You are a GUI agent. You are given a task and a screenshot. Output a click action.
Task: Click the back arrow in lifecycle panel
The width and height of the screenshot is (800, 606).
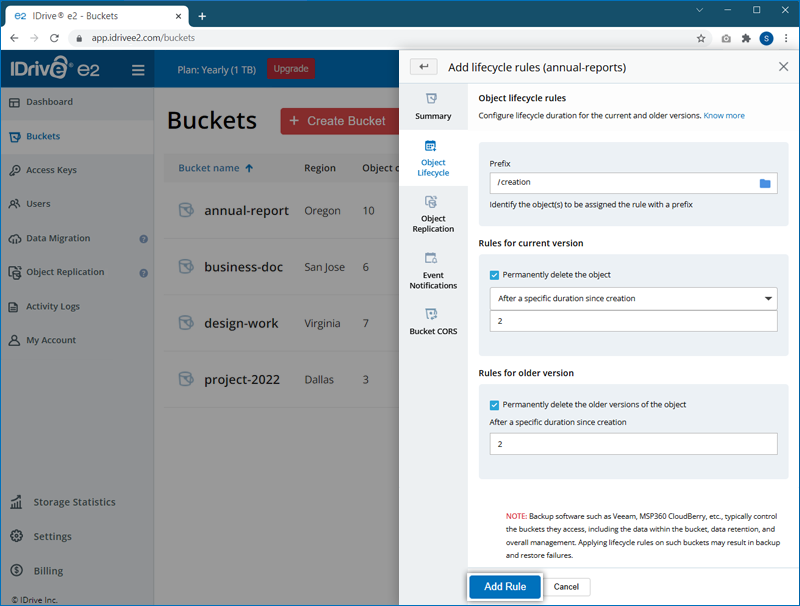[x=424, y=67]
